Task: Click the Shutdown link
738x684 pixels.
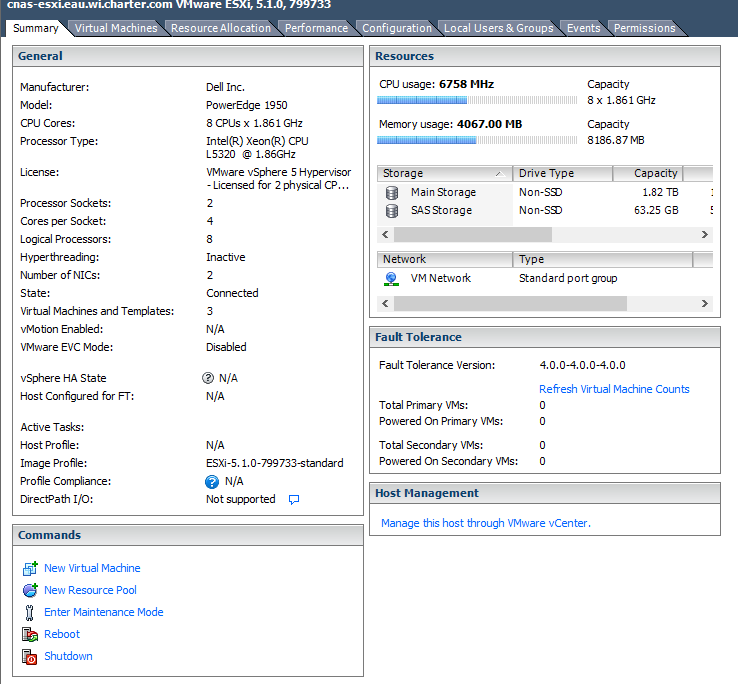Action: (x=68, y=656)
